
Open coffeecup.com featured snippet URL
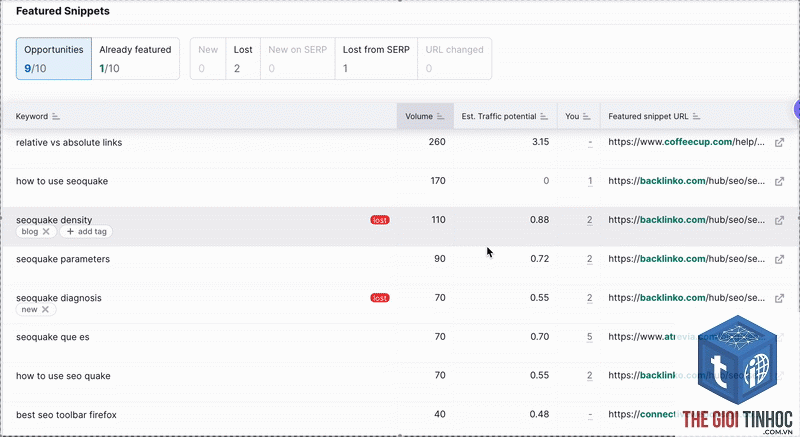tap(686, 142)
